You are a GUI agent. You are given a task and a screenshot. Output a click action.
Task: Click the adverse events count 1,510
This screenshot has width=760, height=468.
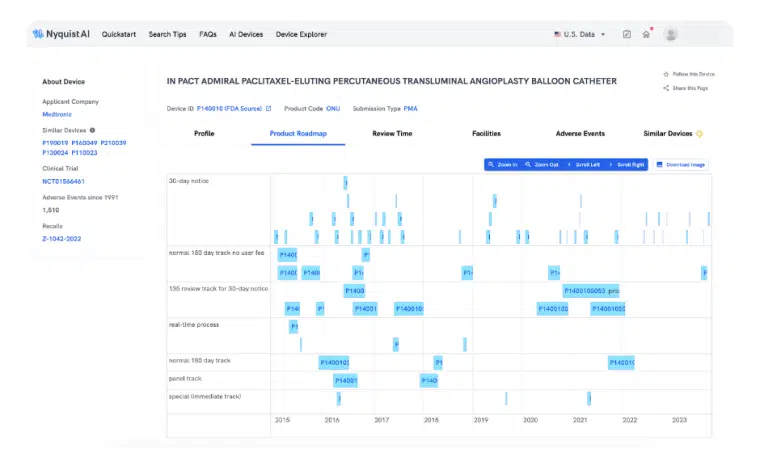click(x=50, y=210)
